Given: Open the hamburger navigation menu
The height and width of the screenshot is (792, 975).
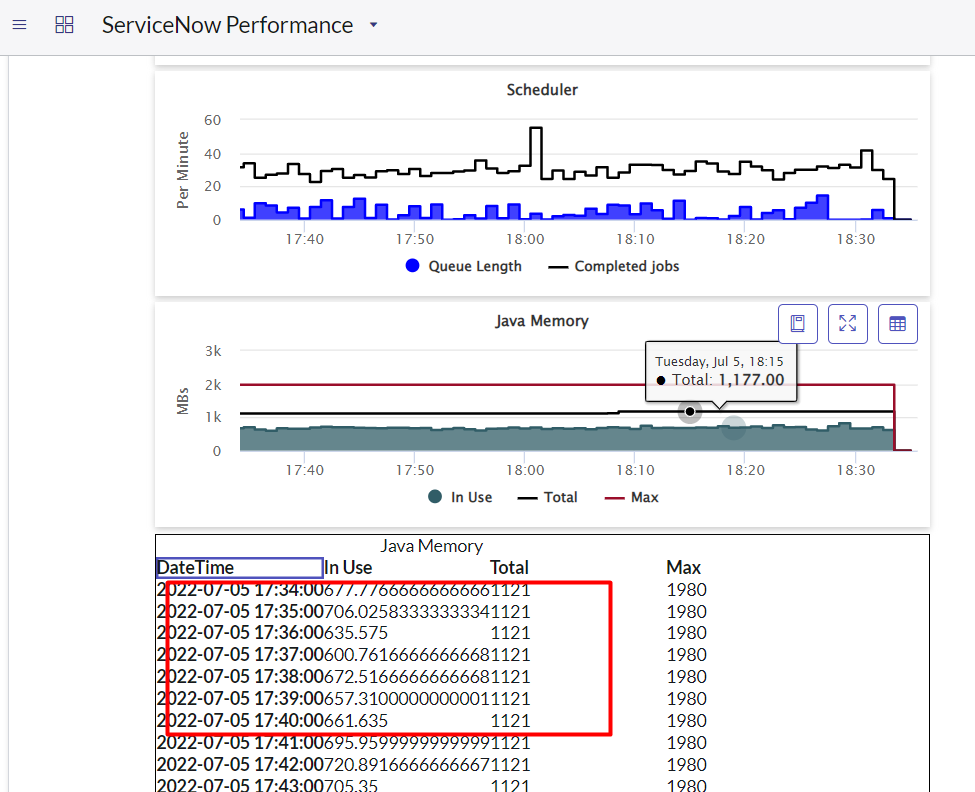Looking at the screenshot, I should tap(19, 25).
